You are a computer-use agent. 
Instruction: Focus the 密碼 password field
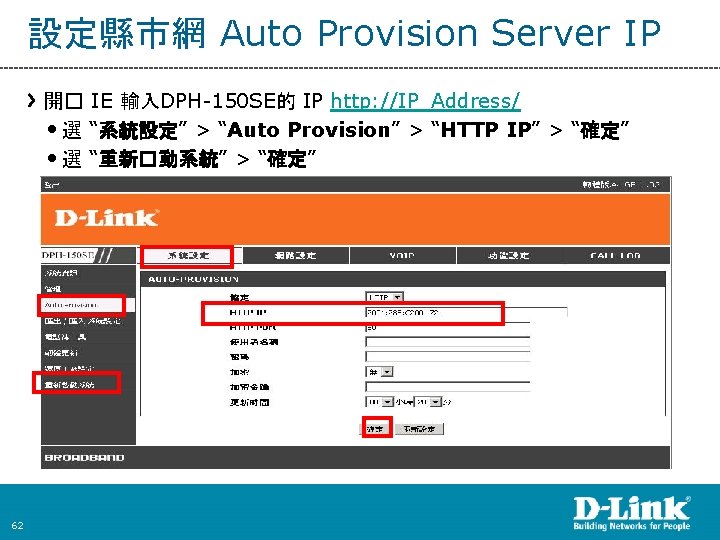click(448, 357)
